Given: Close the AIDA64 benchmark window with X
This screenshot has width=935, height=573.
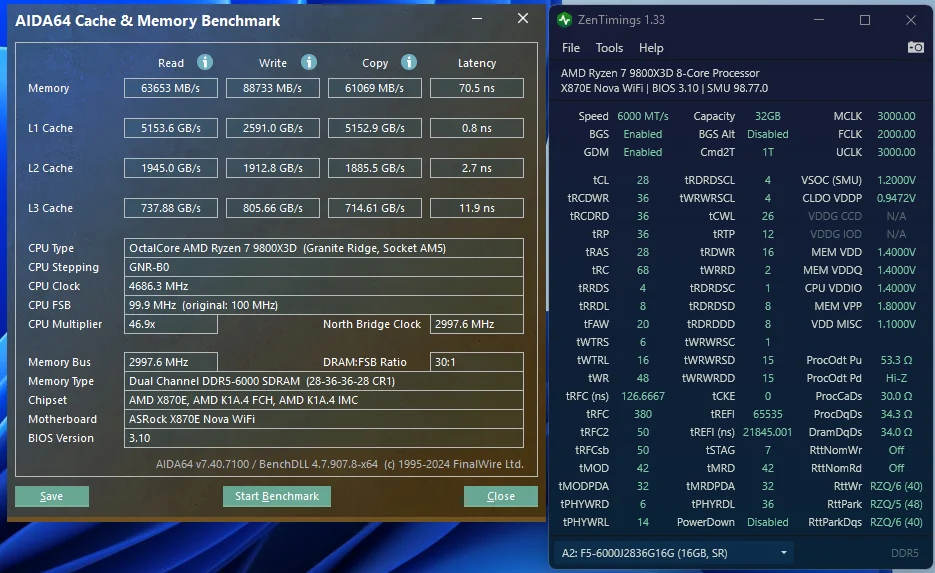Looking at the screenshot, I should (x=523, y=18).
